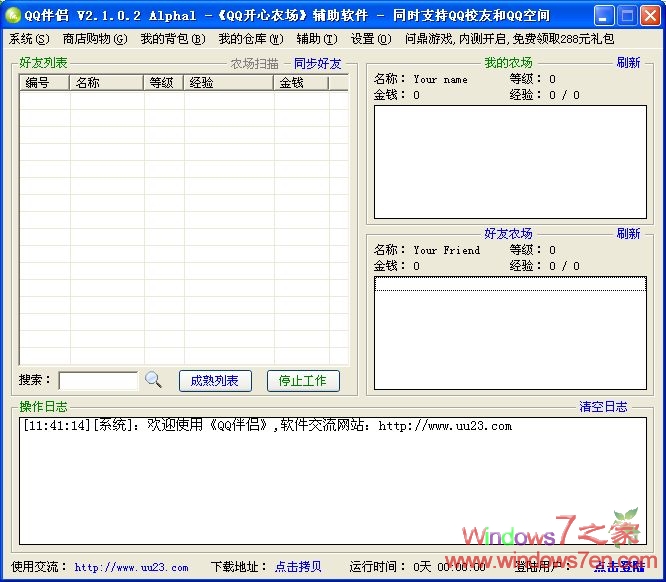Open the 系统(S) menu
This screenshot has height=582, width=666.
pyautogui.click(x=29, y=39)
